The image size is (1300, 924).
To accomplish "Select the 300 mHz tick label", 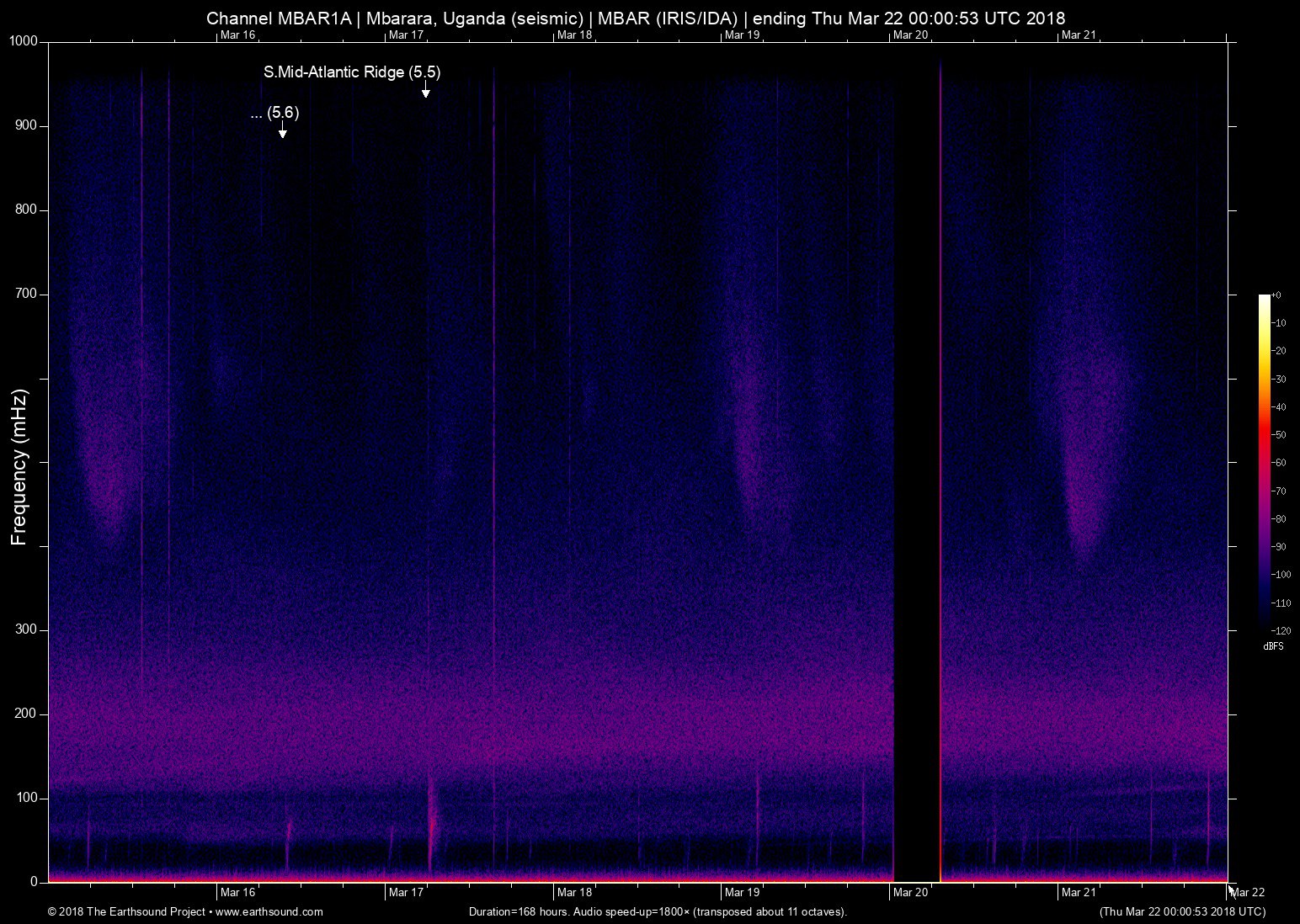I will click(x=27, y=629).
